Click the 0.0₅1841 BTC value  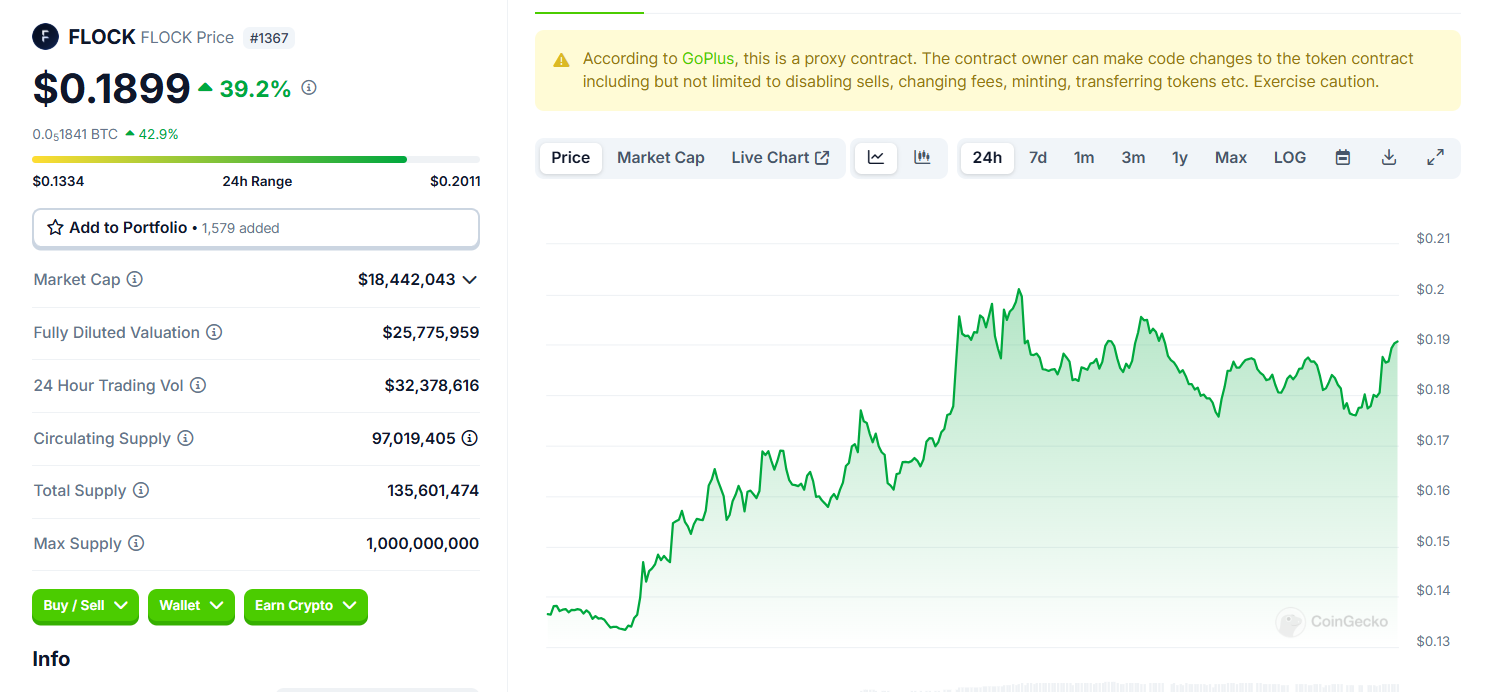click(75, 134)
